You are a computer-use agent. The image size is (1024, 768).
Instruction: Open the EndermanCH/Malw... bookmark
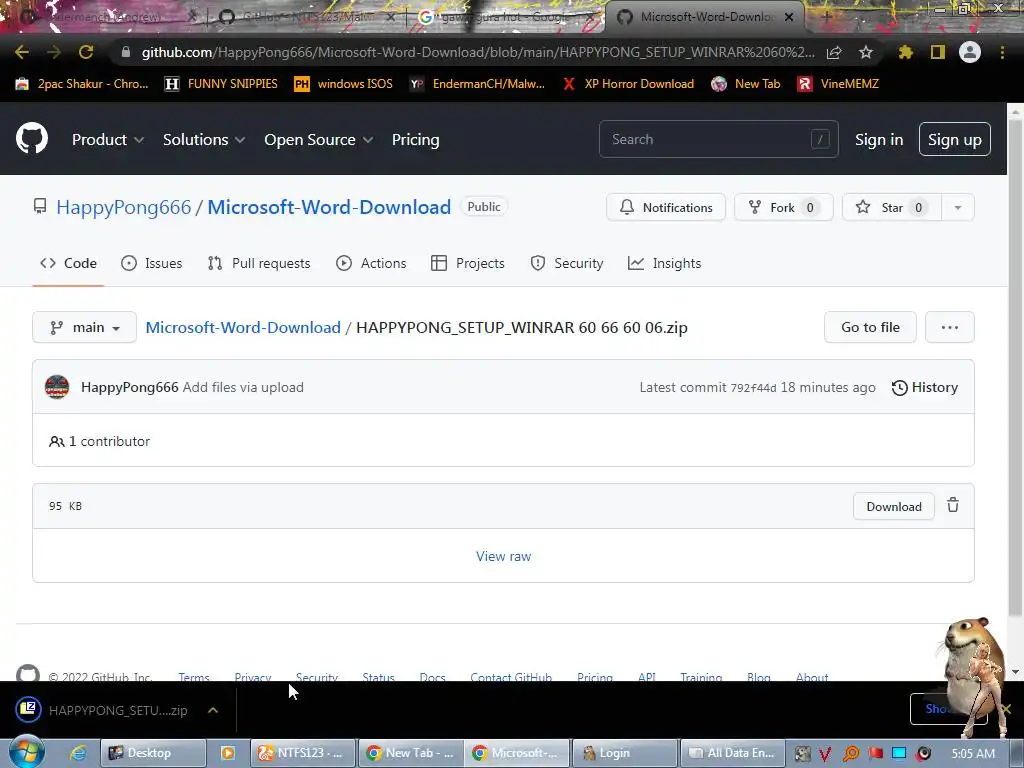[x=477, y=84]
